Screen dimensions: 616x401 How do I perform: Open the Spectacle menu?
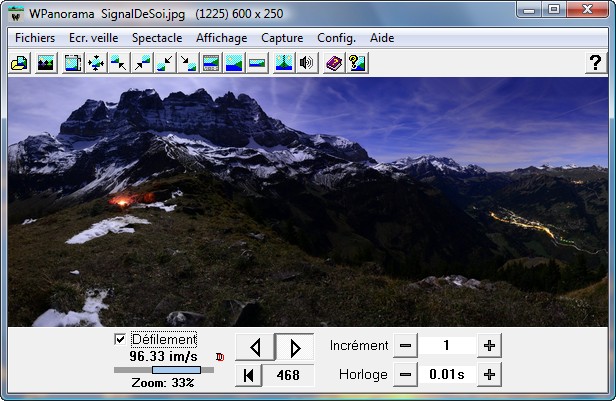(157, 38)
